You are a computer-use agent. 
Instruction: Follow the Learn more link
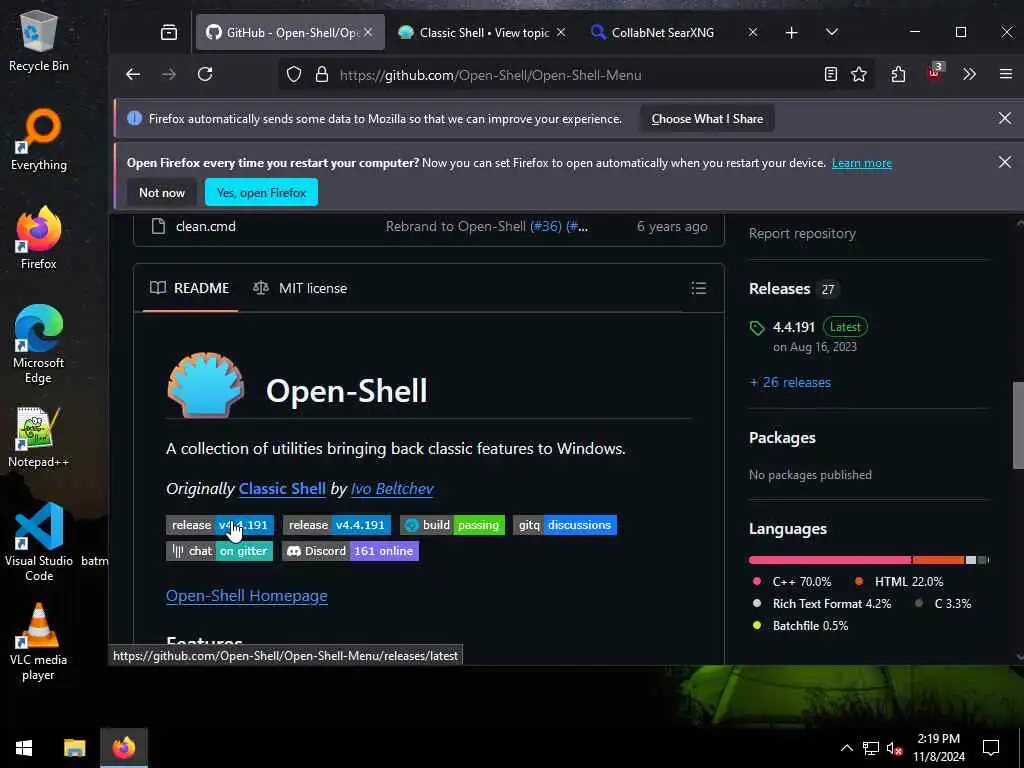(861, 163)
